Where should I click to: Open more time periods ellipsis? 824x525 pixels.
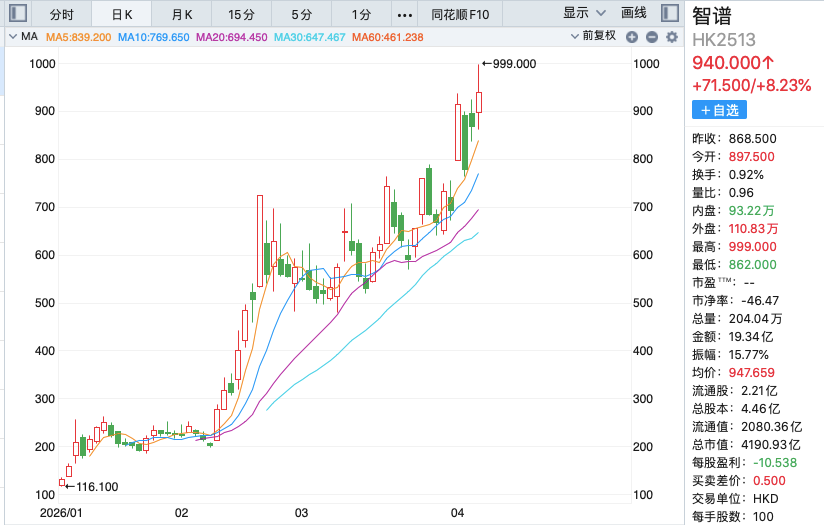(405, 15)
